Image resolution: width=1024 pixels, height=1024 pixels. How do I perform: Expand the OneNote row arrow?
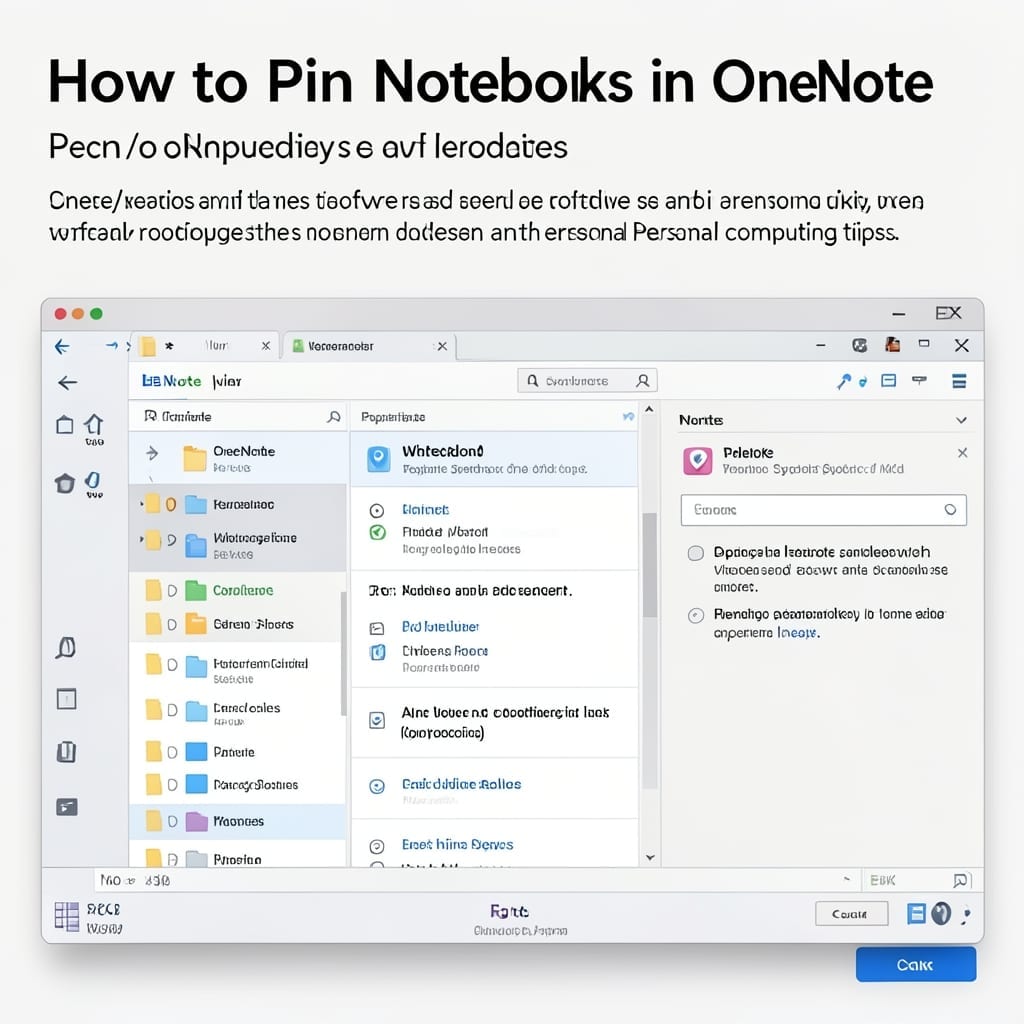click(152, 453)
